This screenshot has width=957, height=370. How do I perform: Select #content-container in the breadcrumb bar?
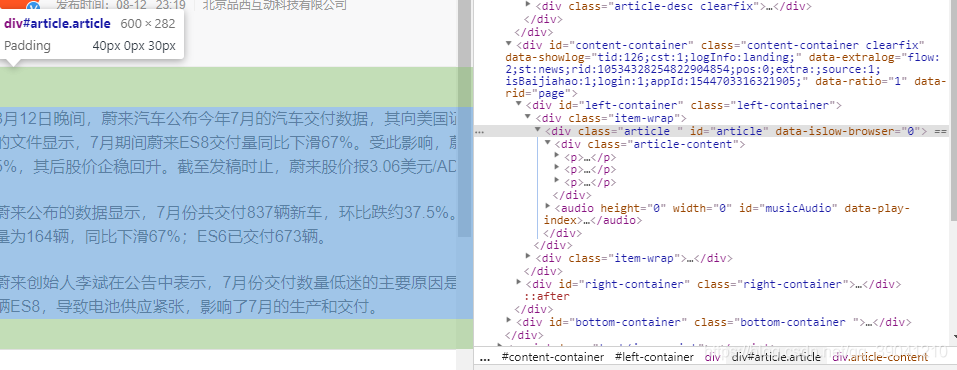[x=553, y=357]
